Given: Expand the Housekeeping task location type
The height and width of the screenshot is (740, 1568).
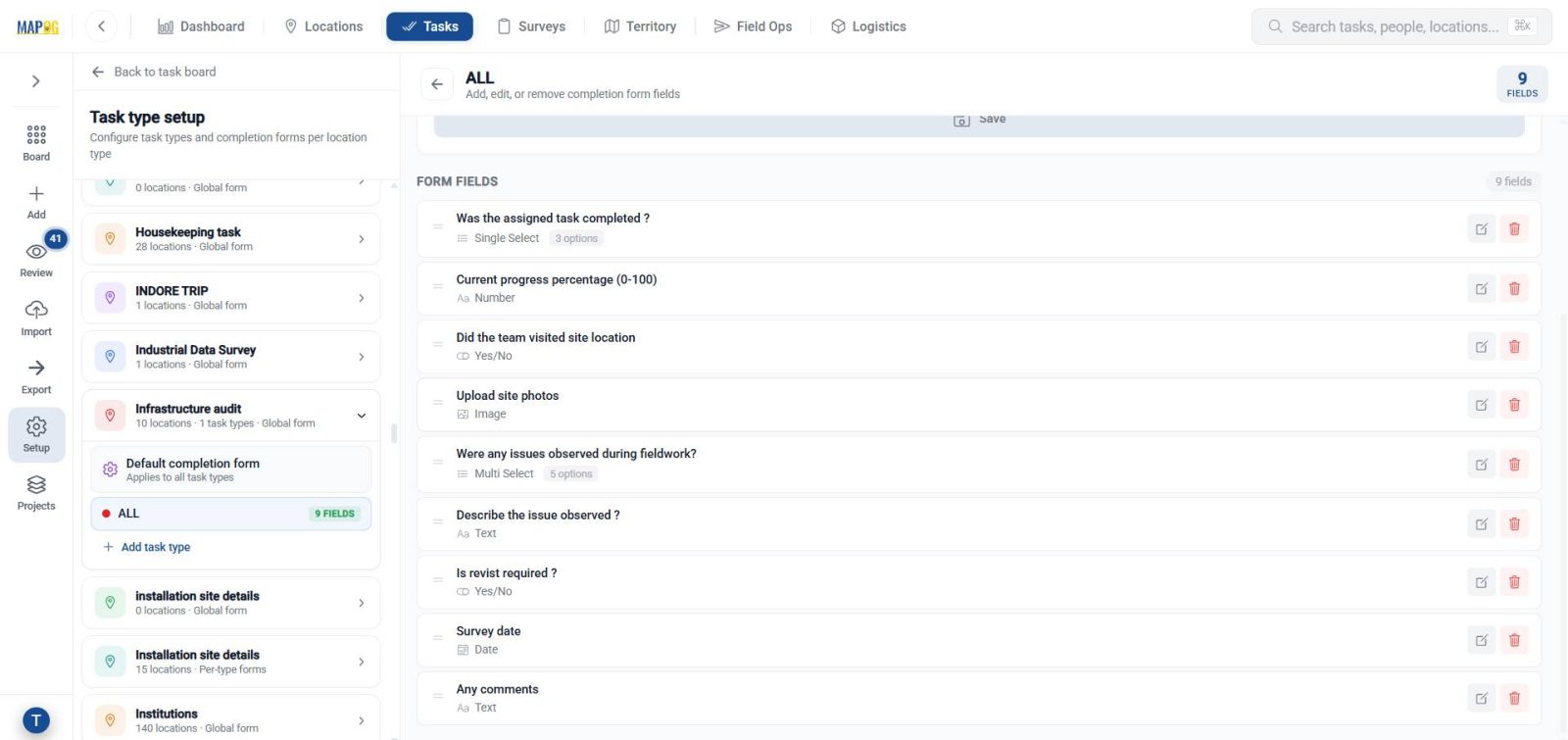Looking at the screenshot, I should point(362,239).
